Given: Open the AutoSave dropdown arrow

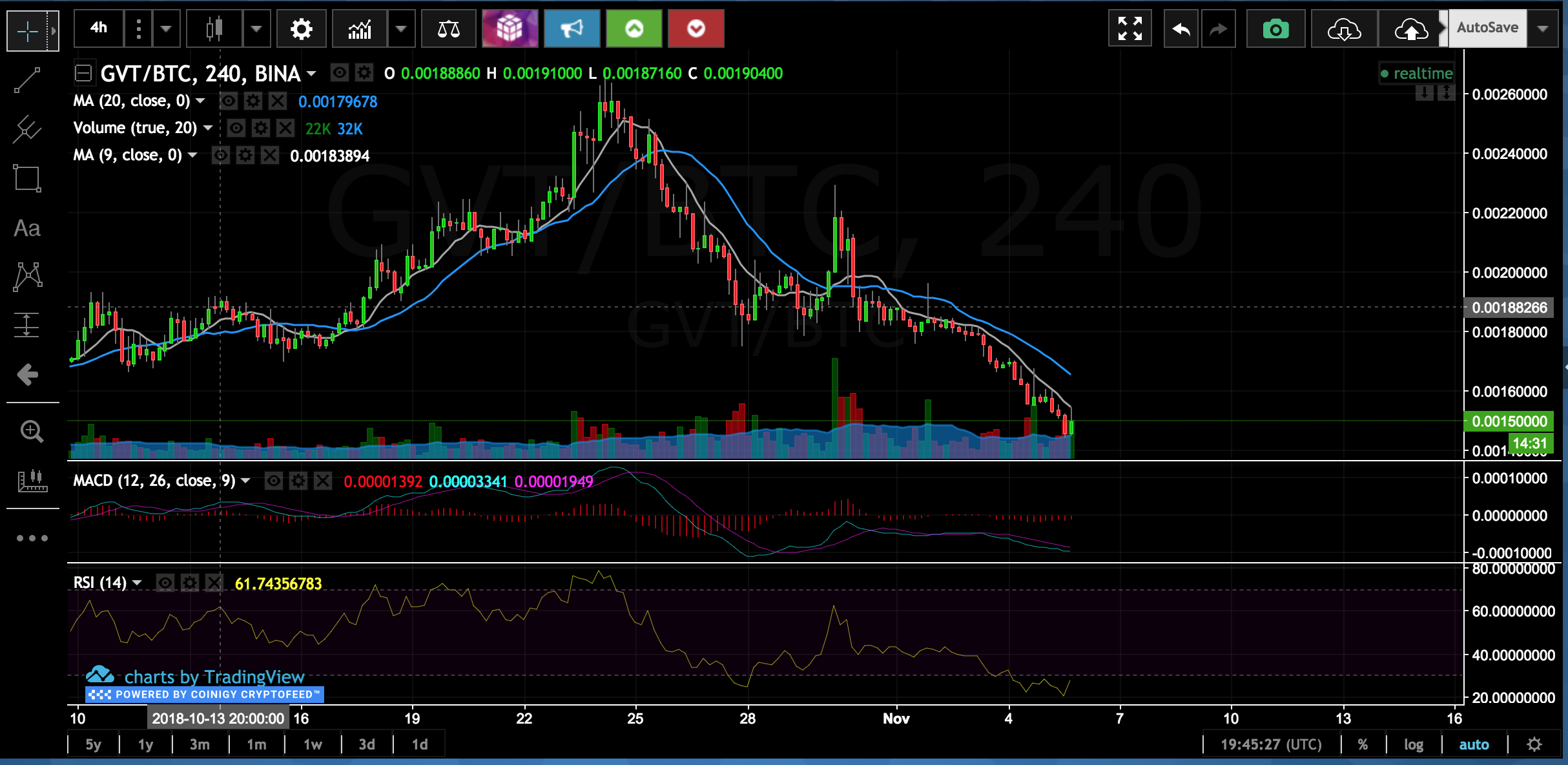Looking at the screenshot, I should (1543, 28).
